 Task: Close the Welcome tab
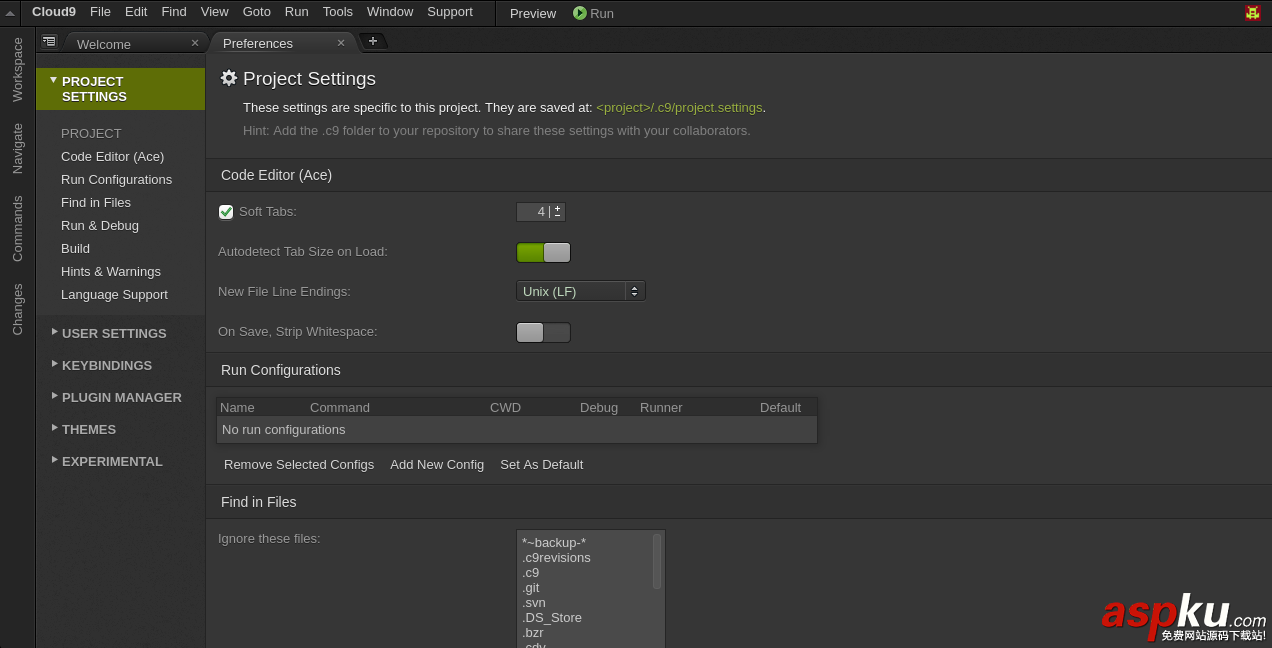pos(195,43)
